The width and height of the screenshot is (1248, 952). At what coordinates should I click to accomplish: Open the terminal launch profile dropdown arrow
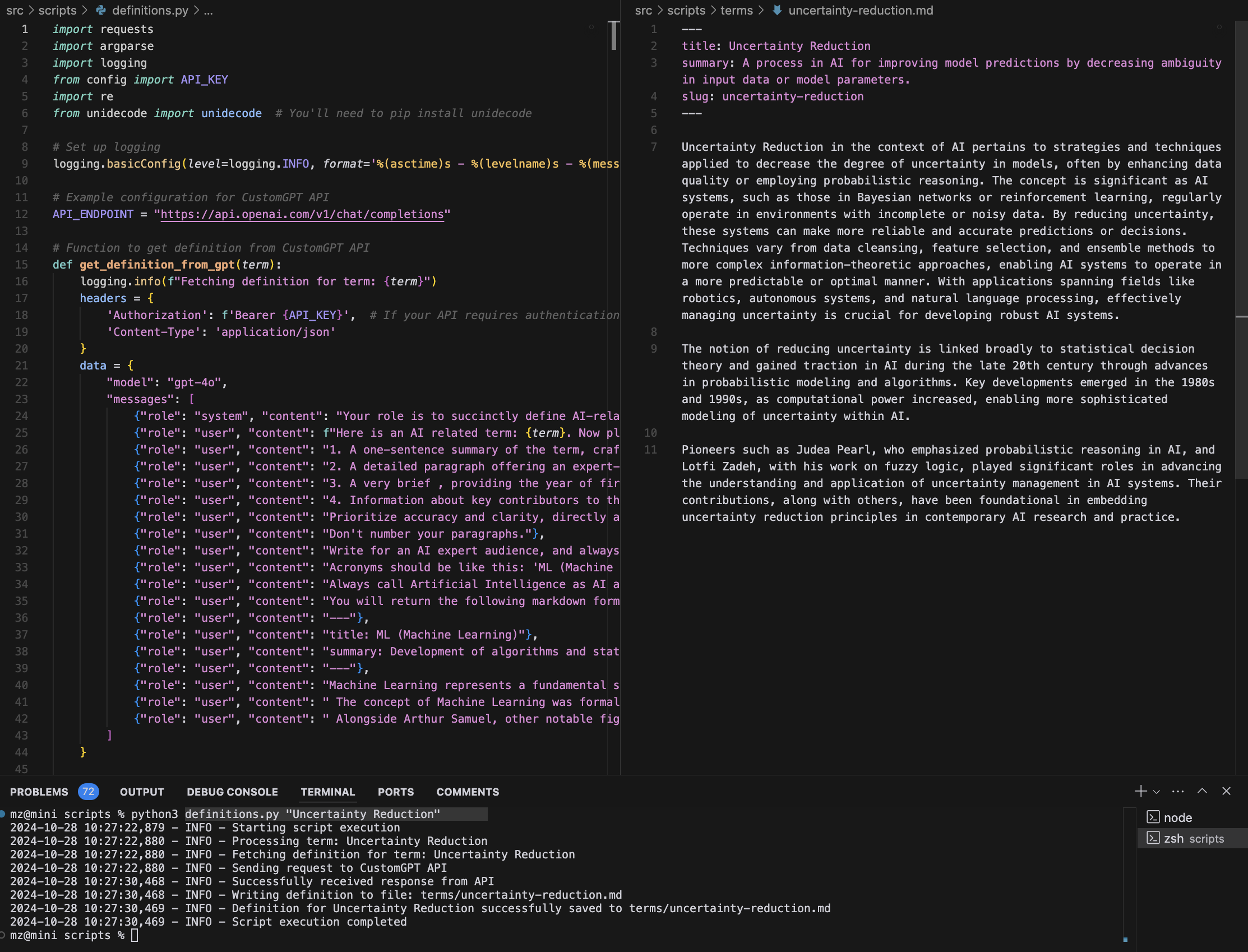click(1156, 792)
